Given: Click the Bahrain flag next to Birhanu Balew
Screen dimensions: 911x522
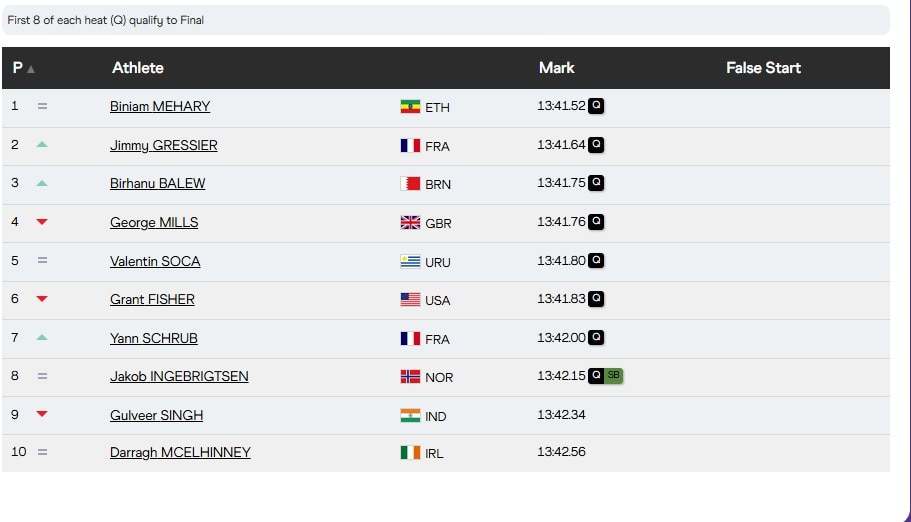Looking at the screenshot, I should click(410, 184).
